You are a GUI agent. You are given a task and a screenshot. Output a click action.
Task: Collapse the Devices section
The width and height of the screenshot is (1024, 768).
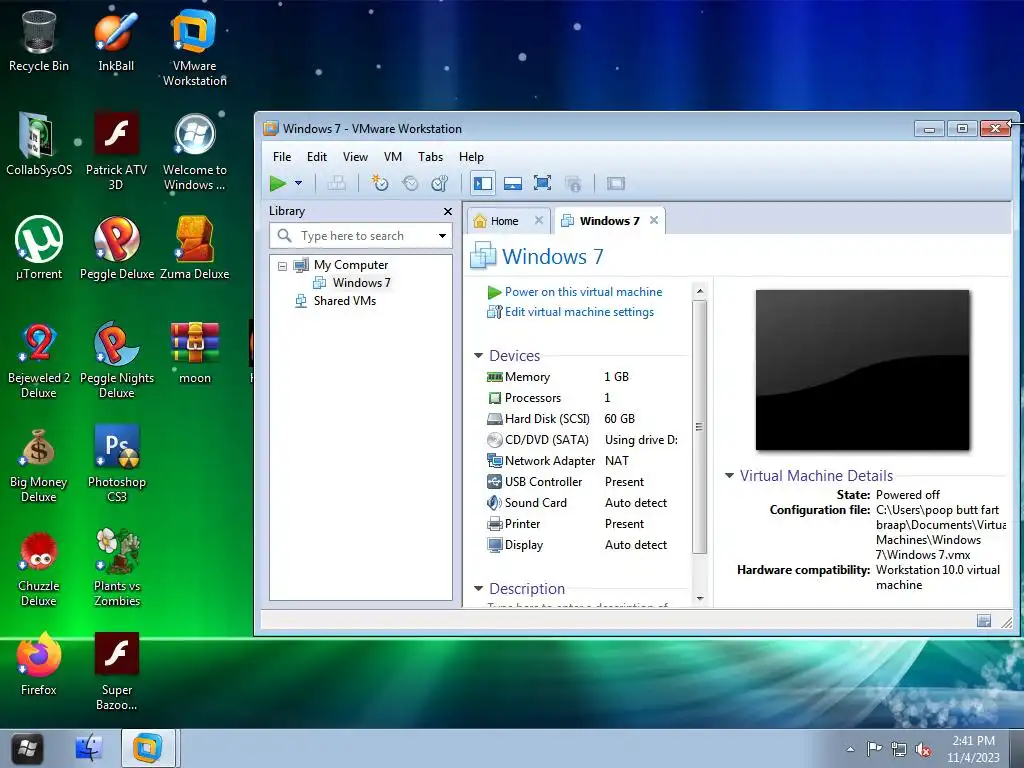coord(478,355)
